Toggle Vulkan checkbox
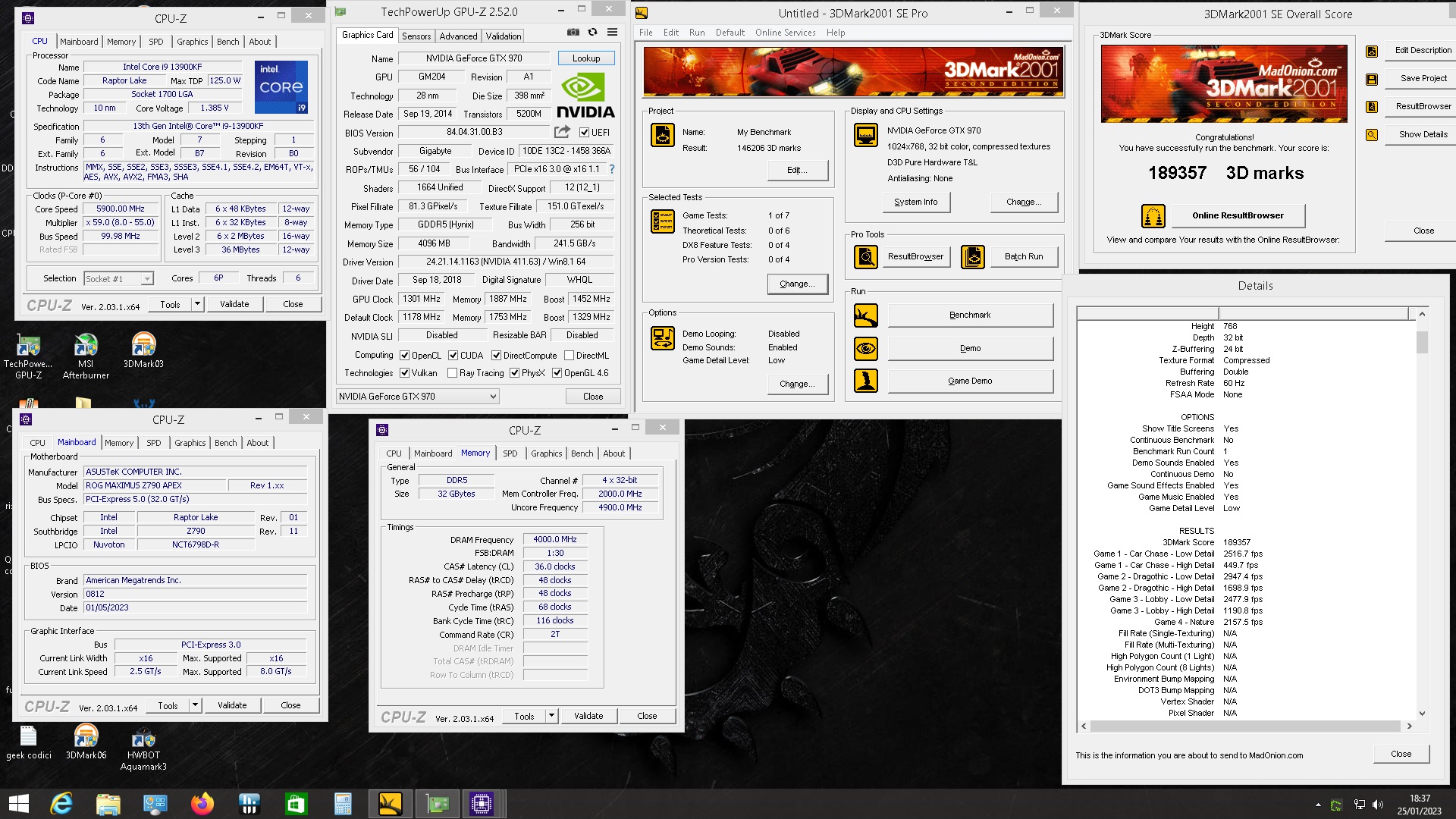This screenshot has height=819, width=1456. pyautogui.click(x=405, y=372)
